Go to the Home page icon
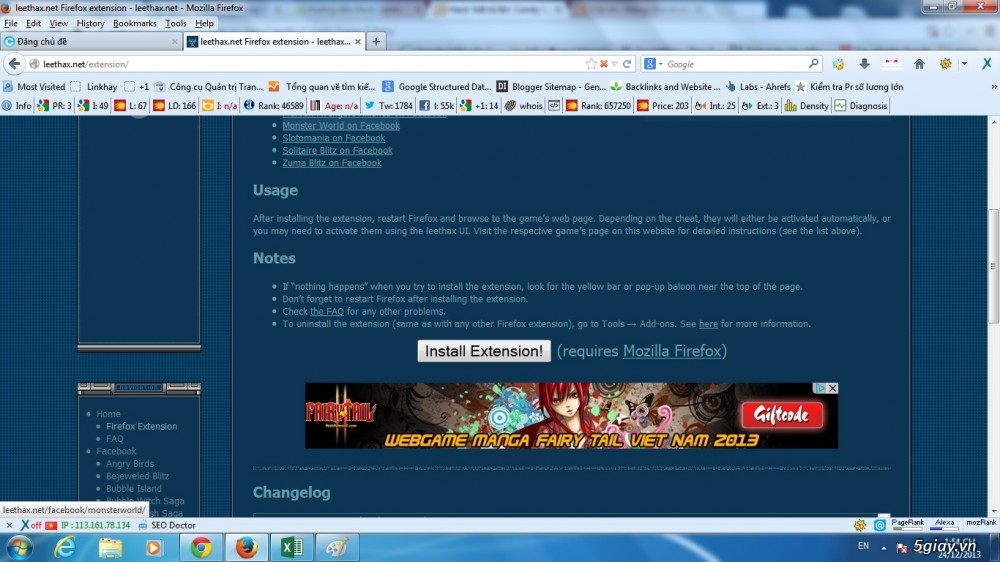 tap(919, 64)
